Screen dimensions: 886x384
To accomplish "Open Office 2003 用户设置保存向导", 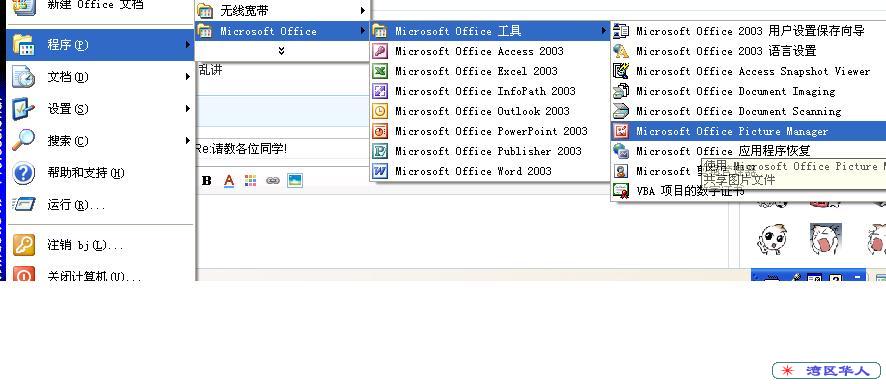I will [749, 31].
